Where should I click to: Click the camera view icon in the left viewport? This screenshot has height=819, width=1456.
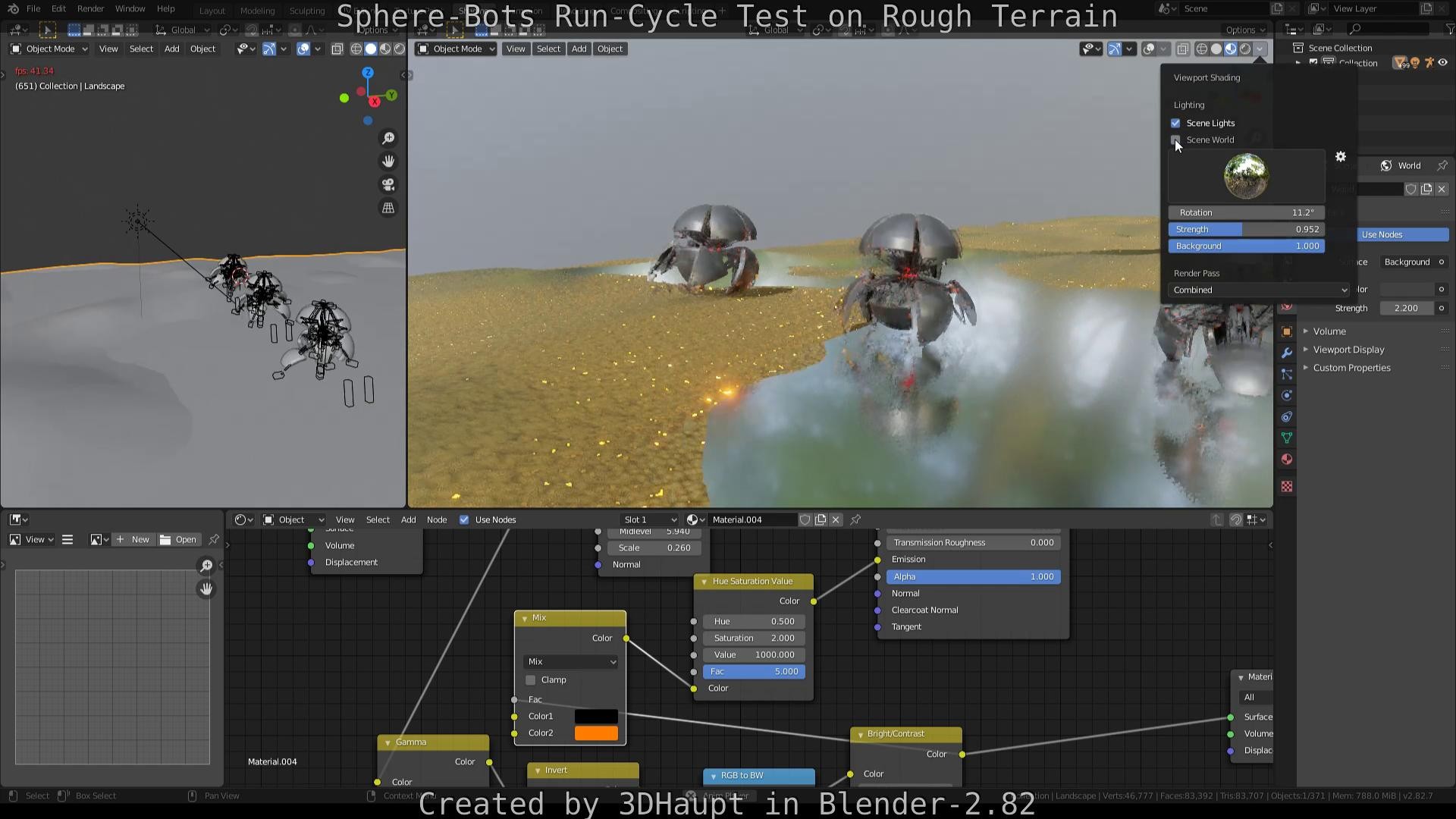[x=388, y=184]
